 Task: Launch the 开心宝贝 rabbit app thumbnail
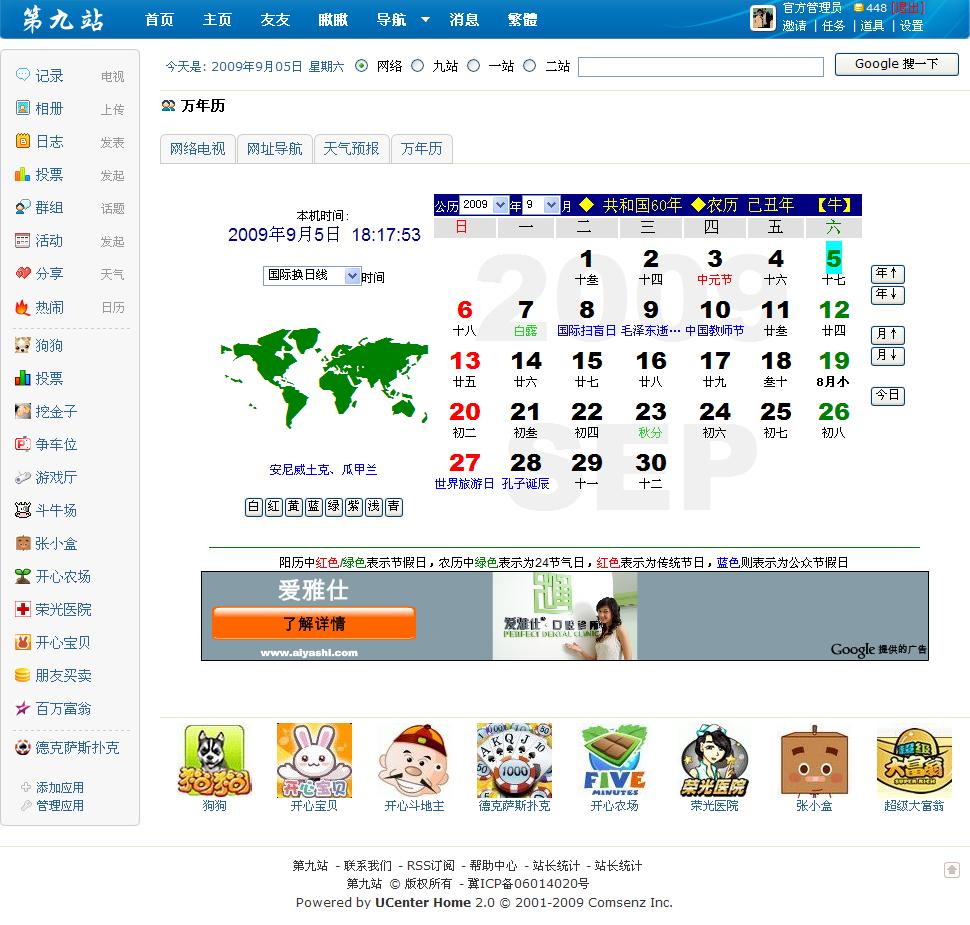pyautogui.click(x=314, y=760)
